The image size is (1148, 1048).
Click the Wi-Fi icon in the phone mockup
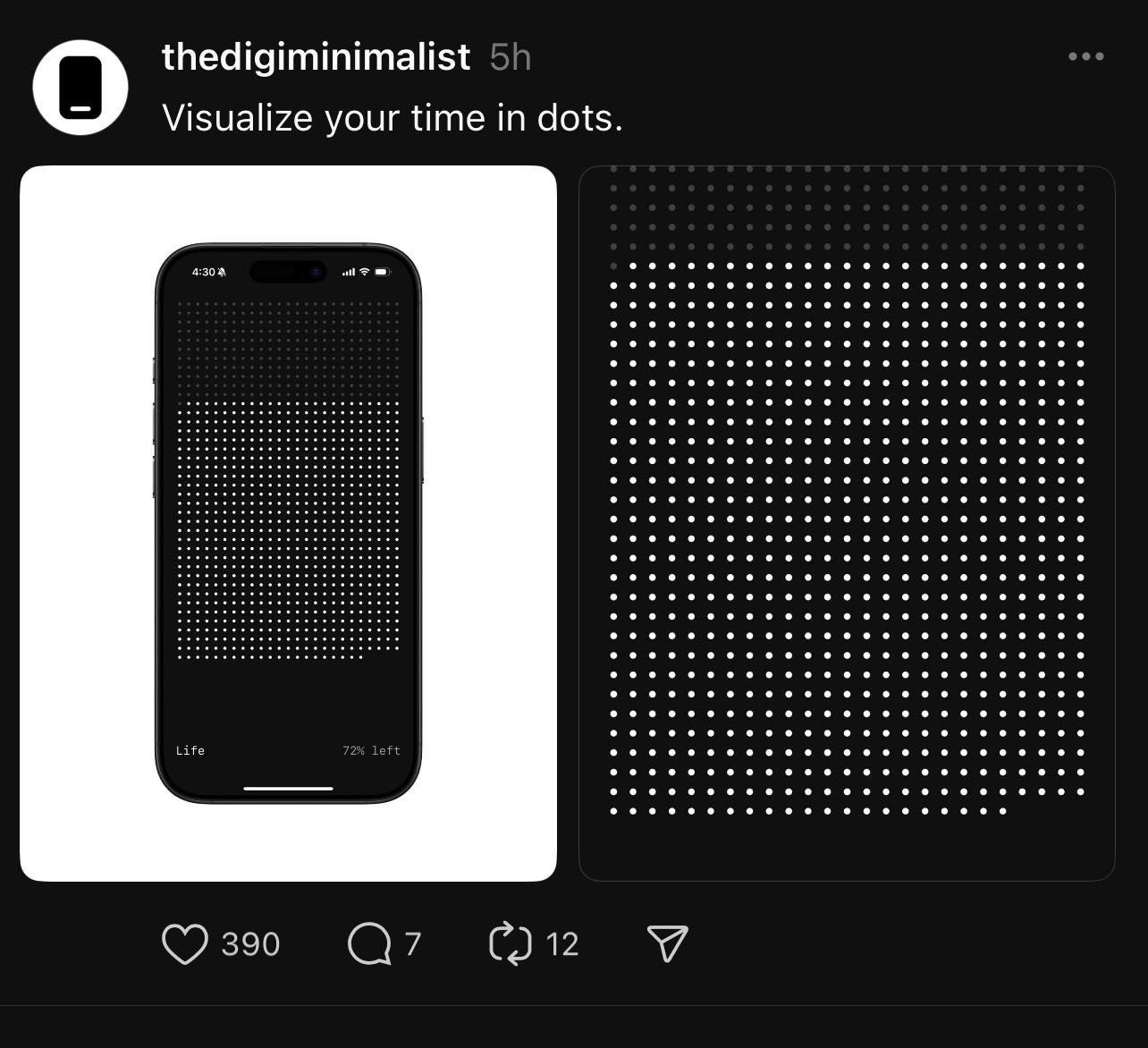coord(364,272)
